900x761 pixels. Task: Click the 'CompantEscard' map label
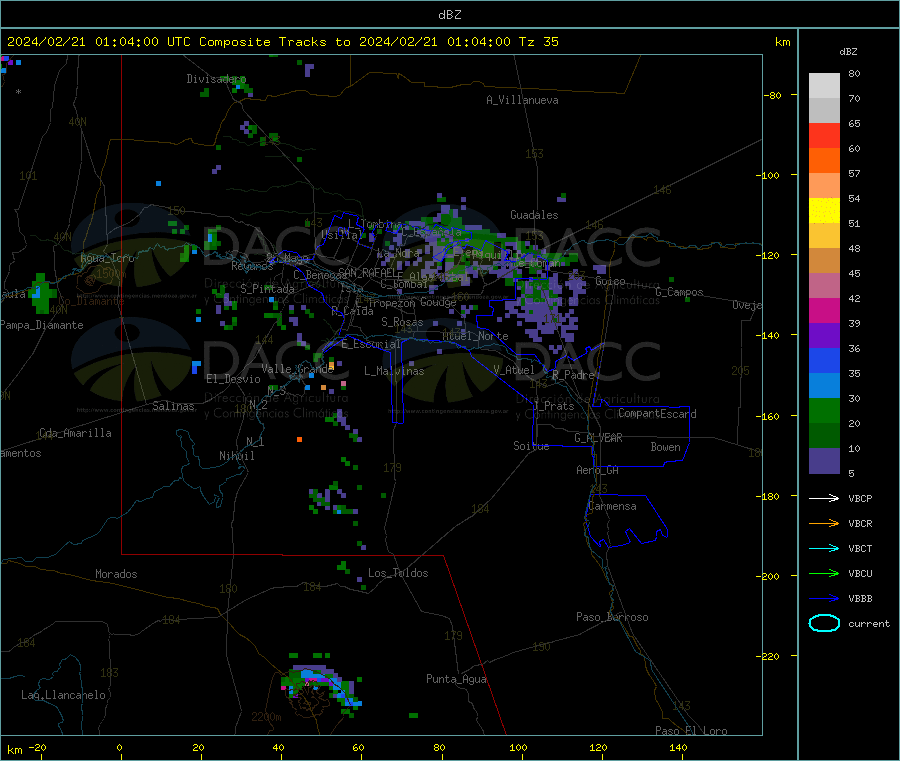657,413
